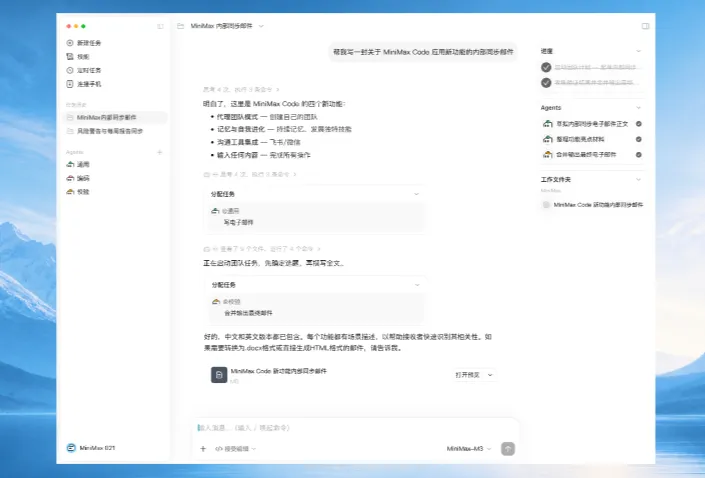
Task: Click the green agent icon in first 分配任务 card
Action: pyautogui.click(x=215, y=211)
